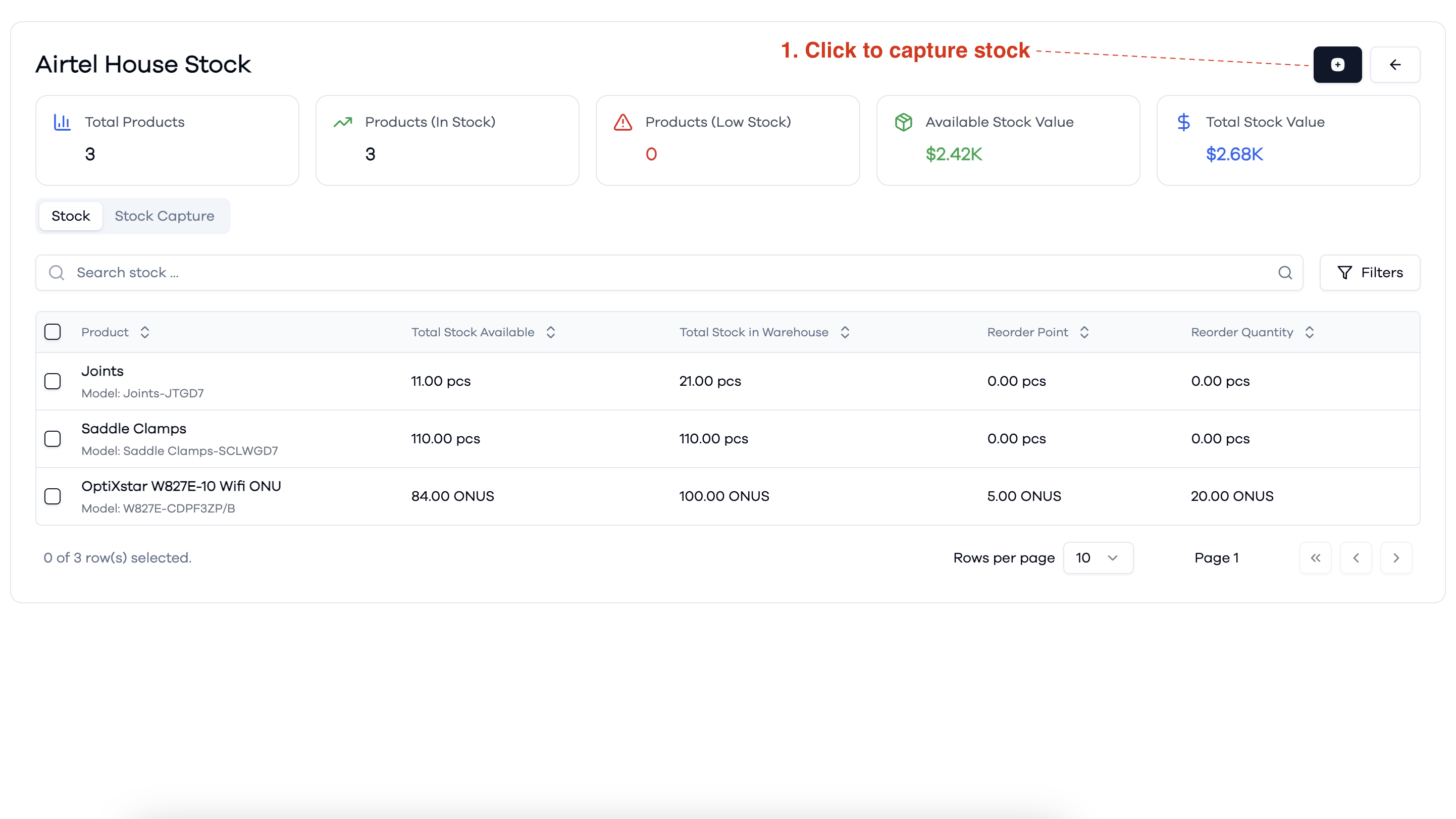Click the OptiXstar W827E-10 Wifi ONU name
Viewport: 1456px width, 819px height.
181,486
